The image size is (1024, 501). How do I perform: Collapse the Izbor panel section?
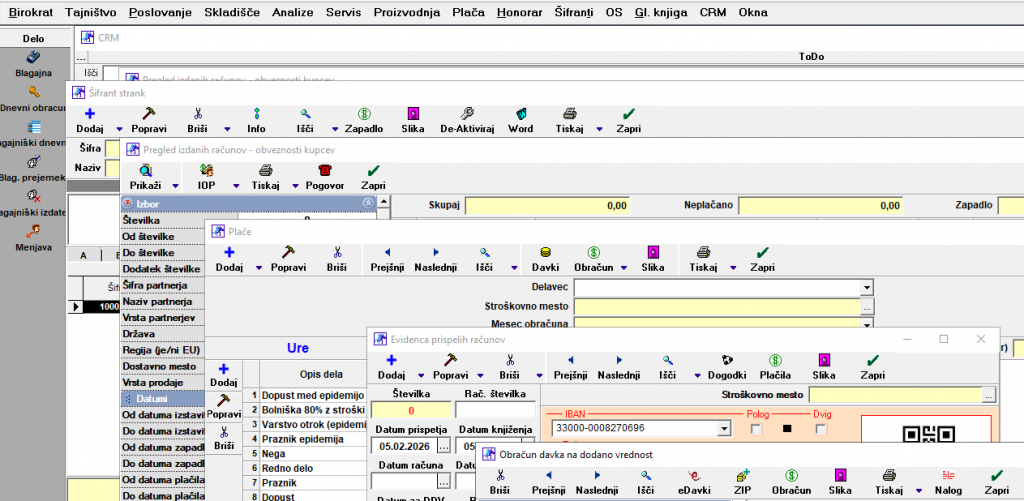tap(368, 203)
